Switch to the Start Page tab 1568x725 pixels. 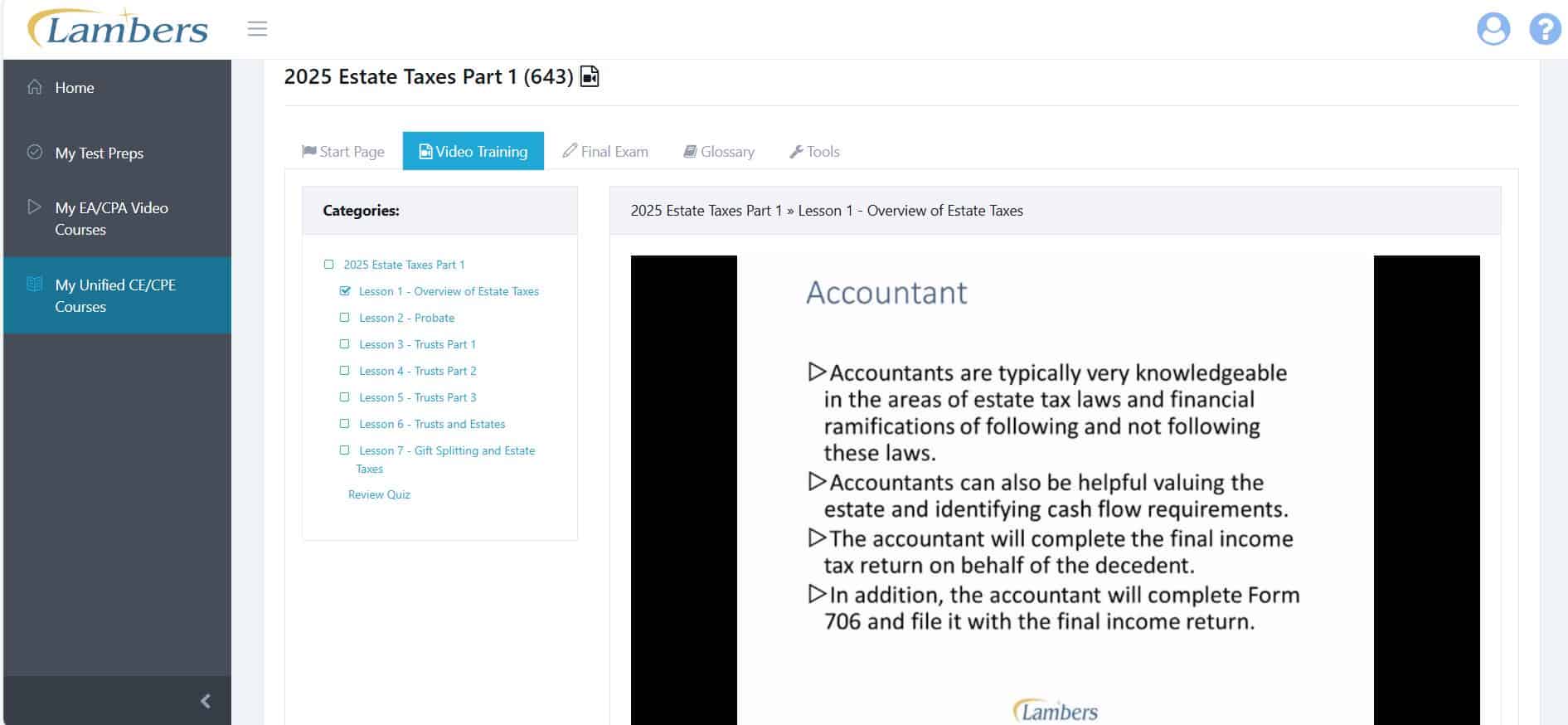(x=343, y=152)
